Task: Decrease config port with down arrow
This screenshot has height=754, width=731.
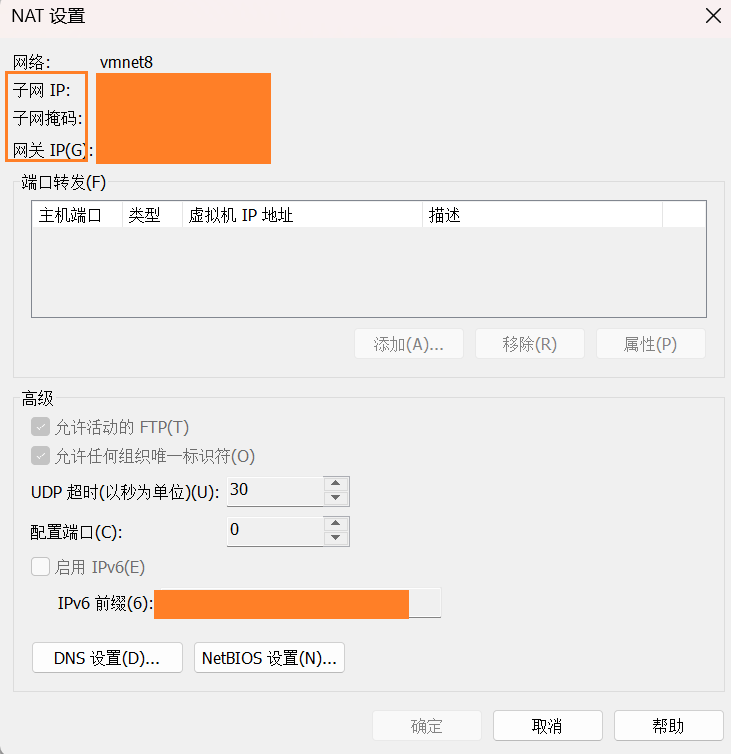Action: click(336, 538)
